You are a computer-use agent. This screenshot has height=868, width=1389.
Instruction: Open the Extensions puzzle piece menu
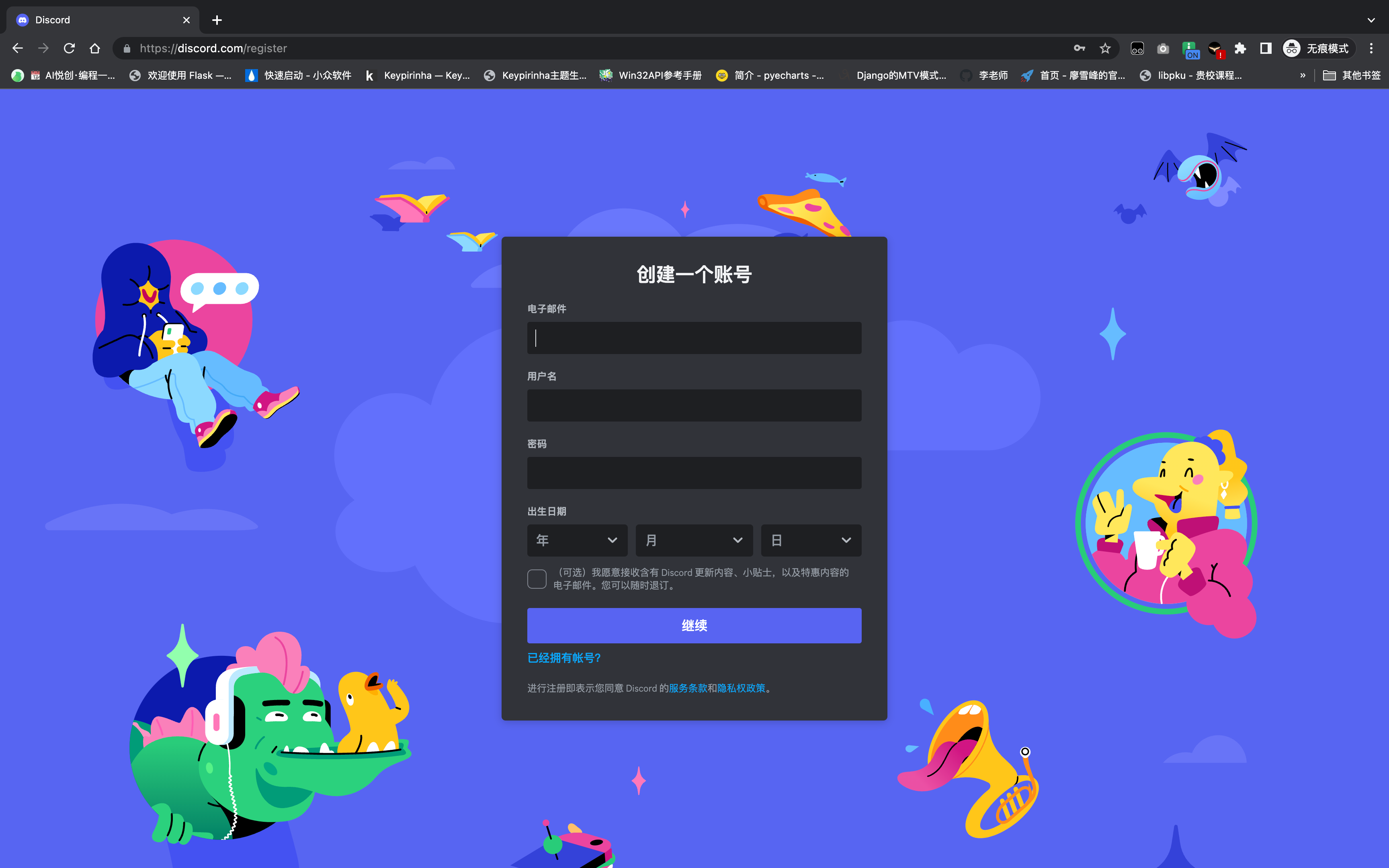(x=1240, y=49)
